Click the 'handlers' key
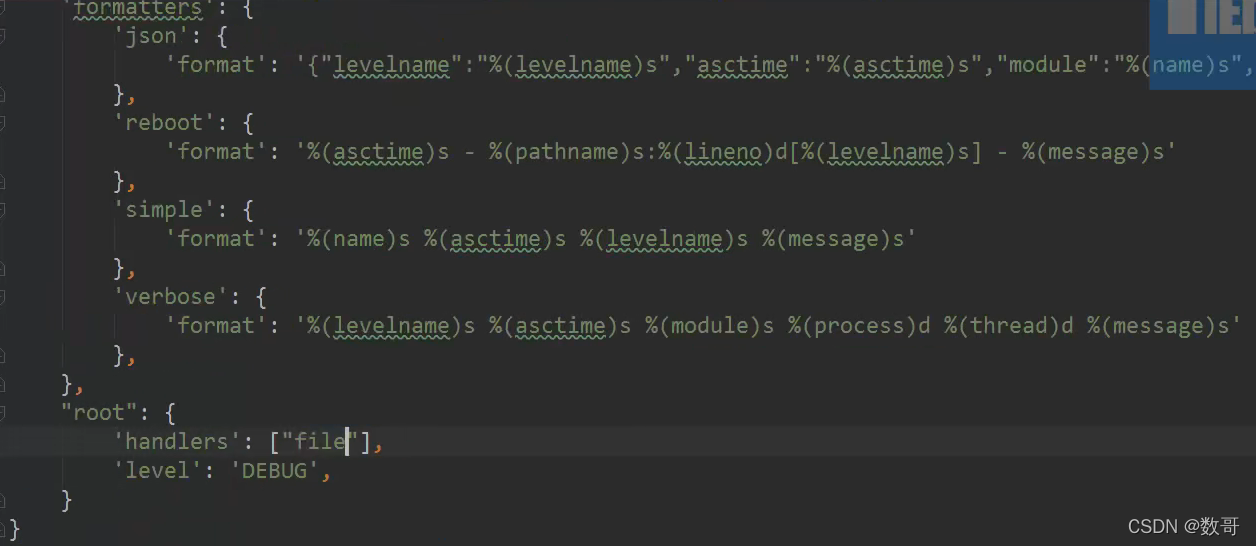This screenshot has width=1256, height=546. (178, 442)
